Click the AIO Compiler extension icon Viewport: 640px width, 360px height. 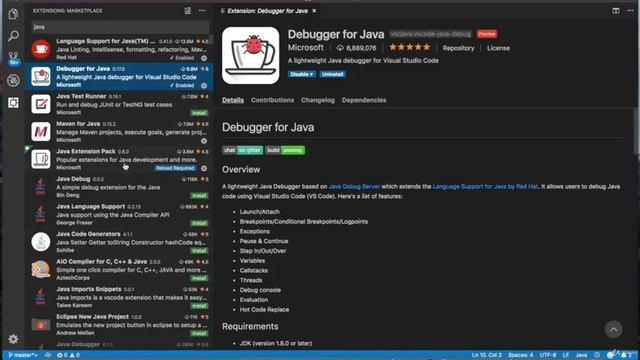click(41, 269)
